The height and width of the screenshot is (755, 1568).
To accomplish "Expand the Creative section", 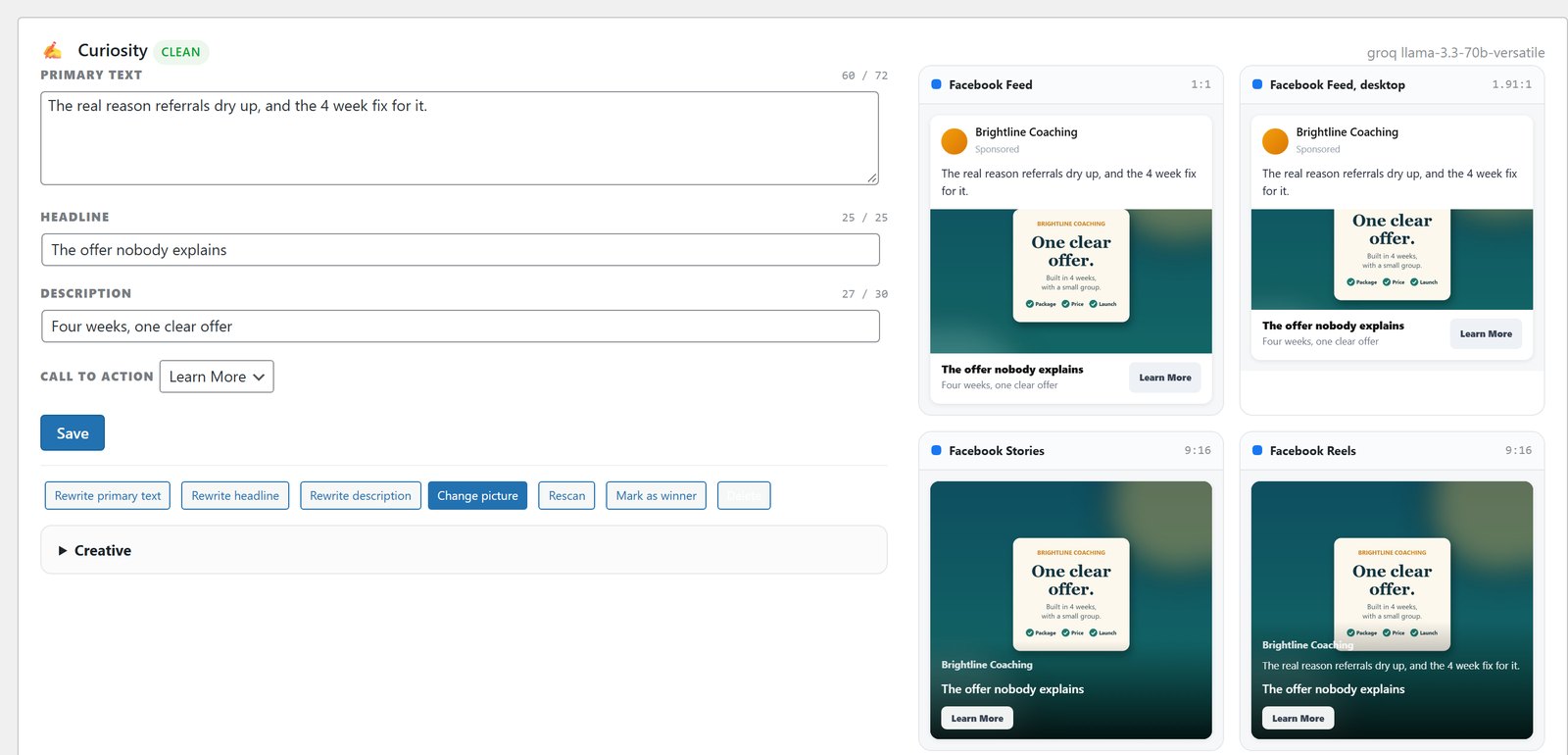I will (464, 550).
